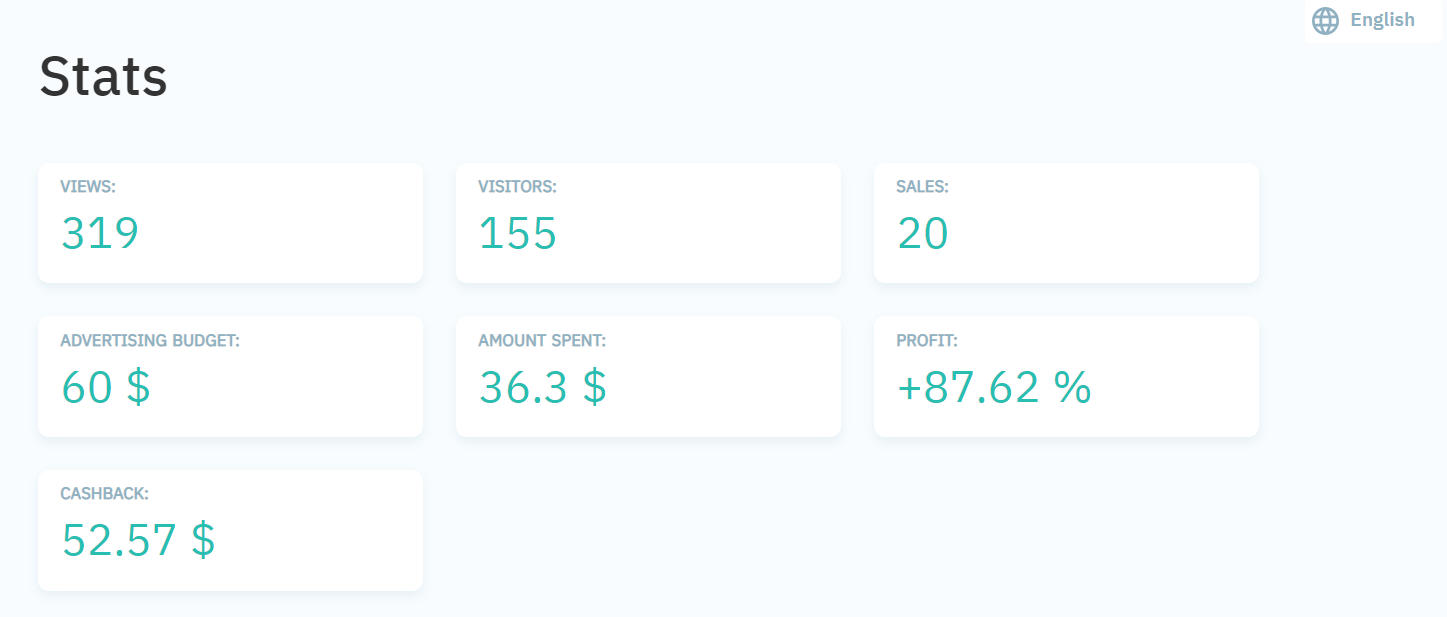Click the 20 sales value
The image size is (1447, 617).
(923, 233)
